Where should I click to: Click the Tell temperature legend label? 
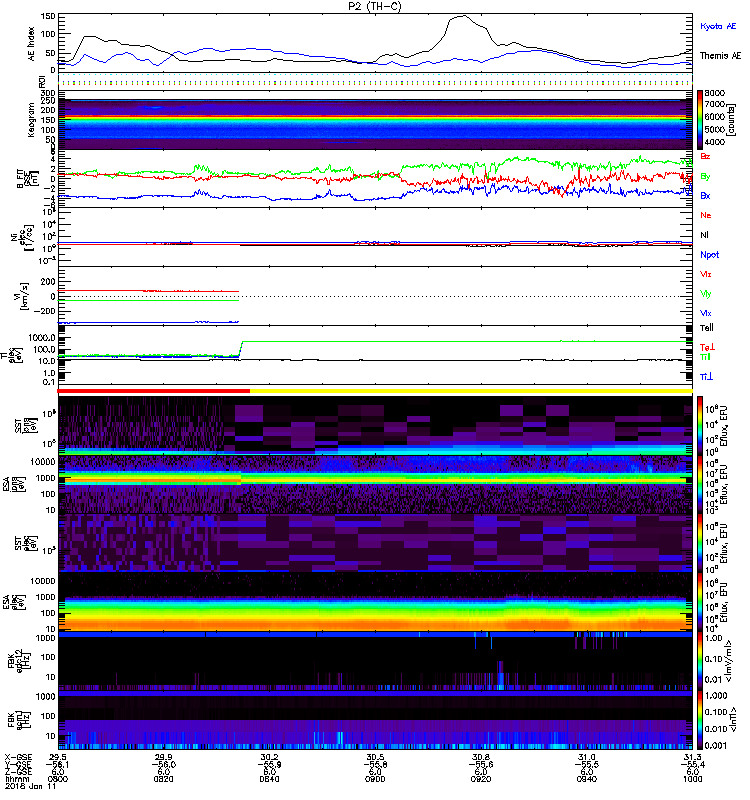click(706, 327)
